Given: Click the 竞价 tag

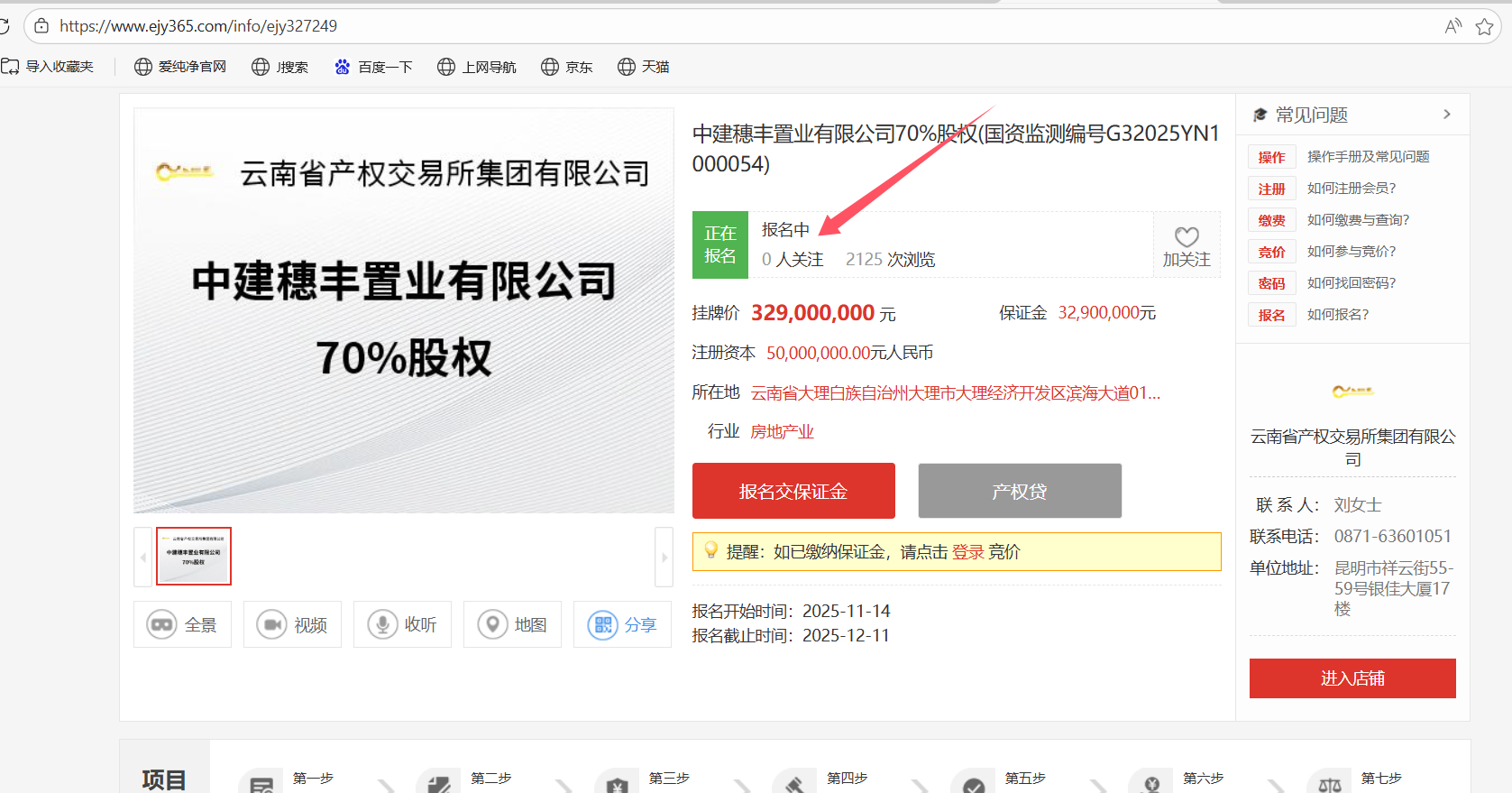Looking at the screenshot, I should coord(1272,252).
